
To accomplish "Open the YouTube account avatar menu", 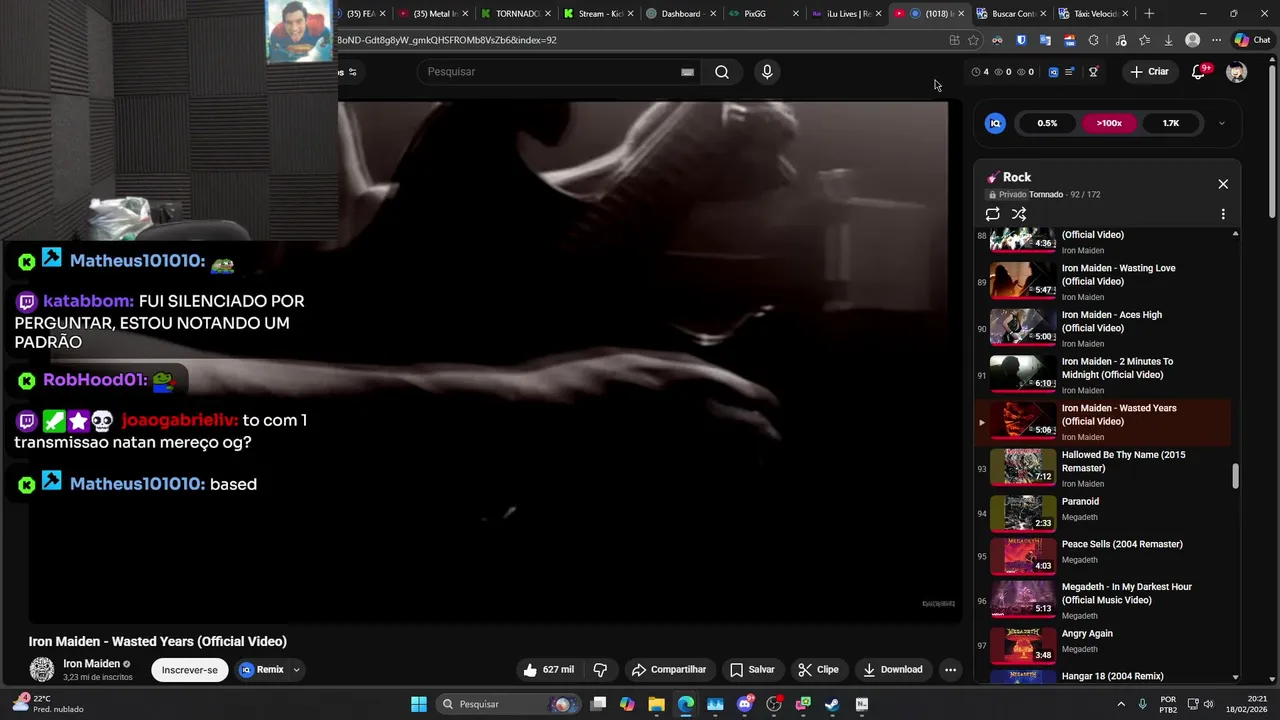I will tap(1237, 72).
